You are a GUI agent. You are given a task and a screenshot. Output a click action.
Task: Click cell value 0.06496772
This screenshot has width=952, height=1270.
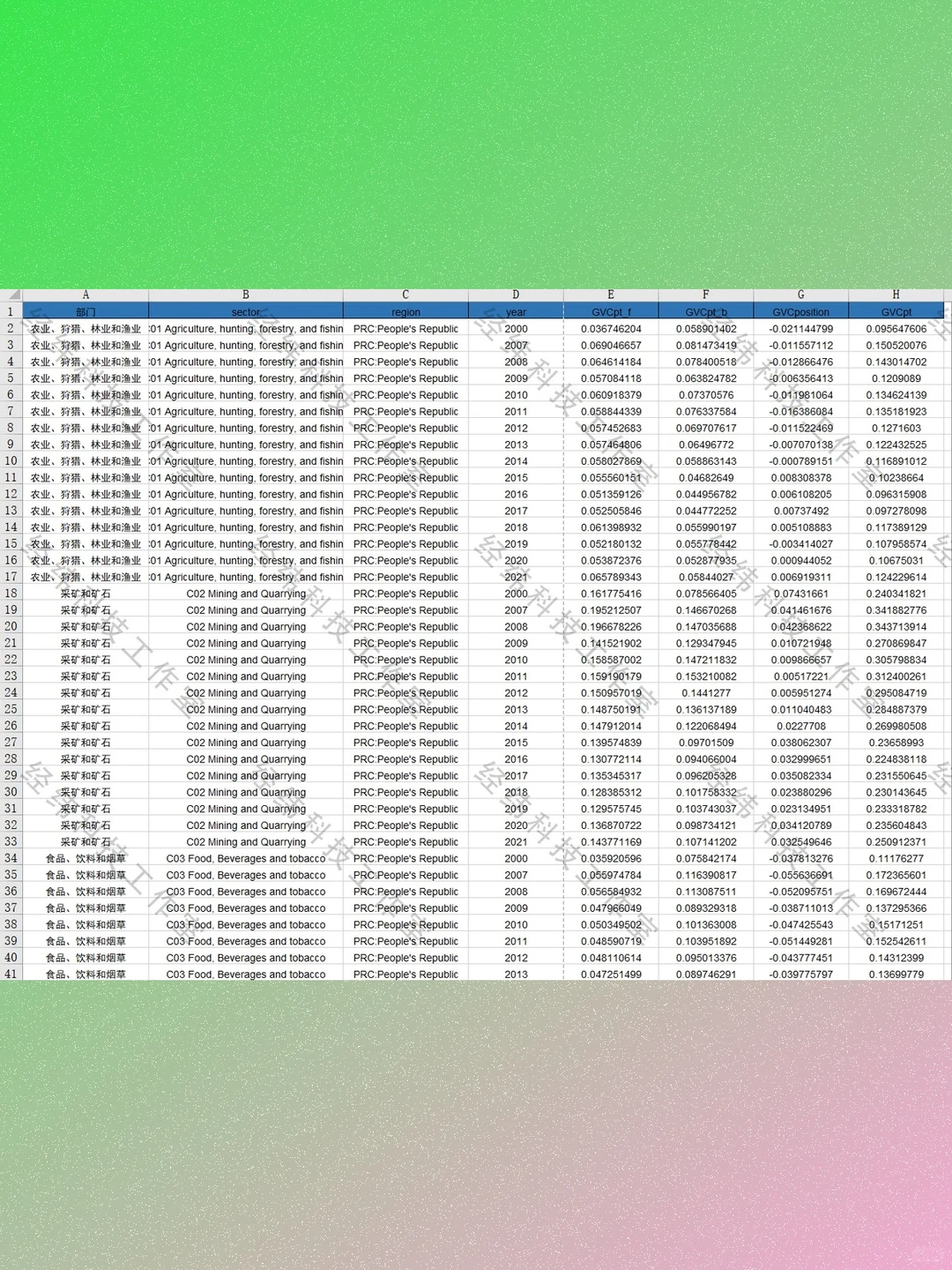pyautogui.click(x=706, y=444)
